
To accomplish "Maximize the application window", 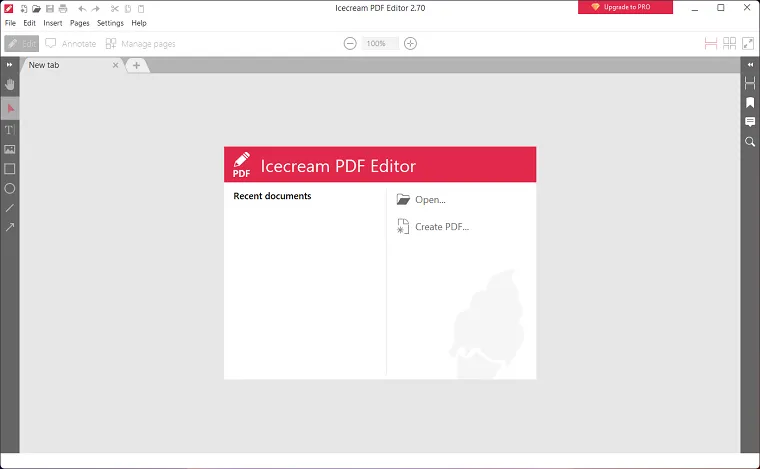I will [721, 8].
